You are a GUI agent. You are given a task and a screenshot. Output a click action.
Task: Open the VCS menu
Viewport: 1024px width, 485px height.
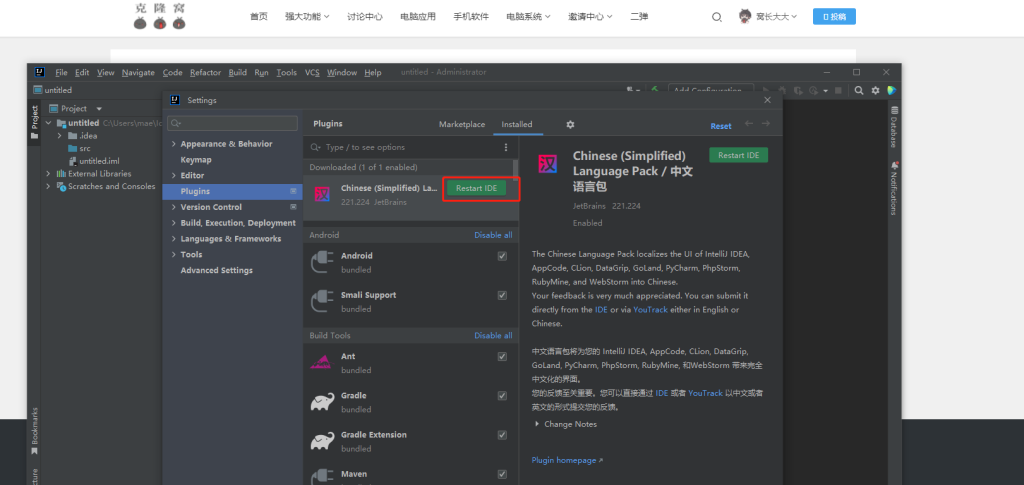coord(312,72)
